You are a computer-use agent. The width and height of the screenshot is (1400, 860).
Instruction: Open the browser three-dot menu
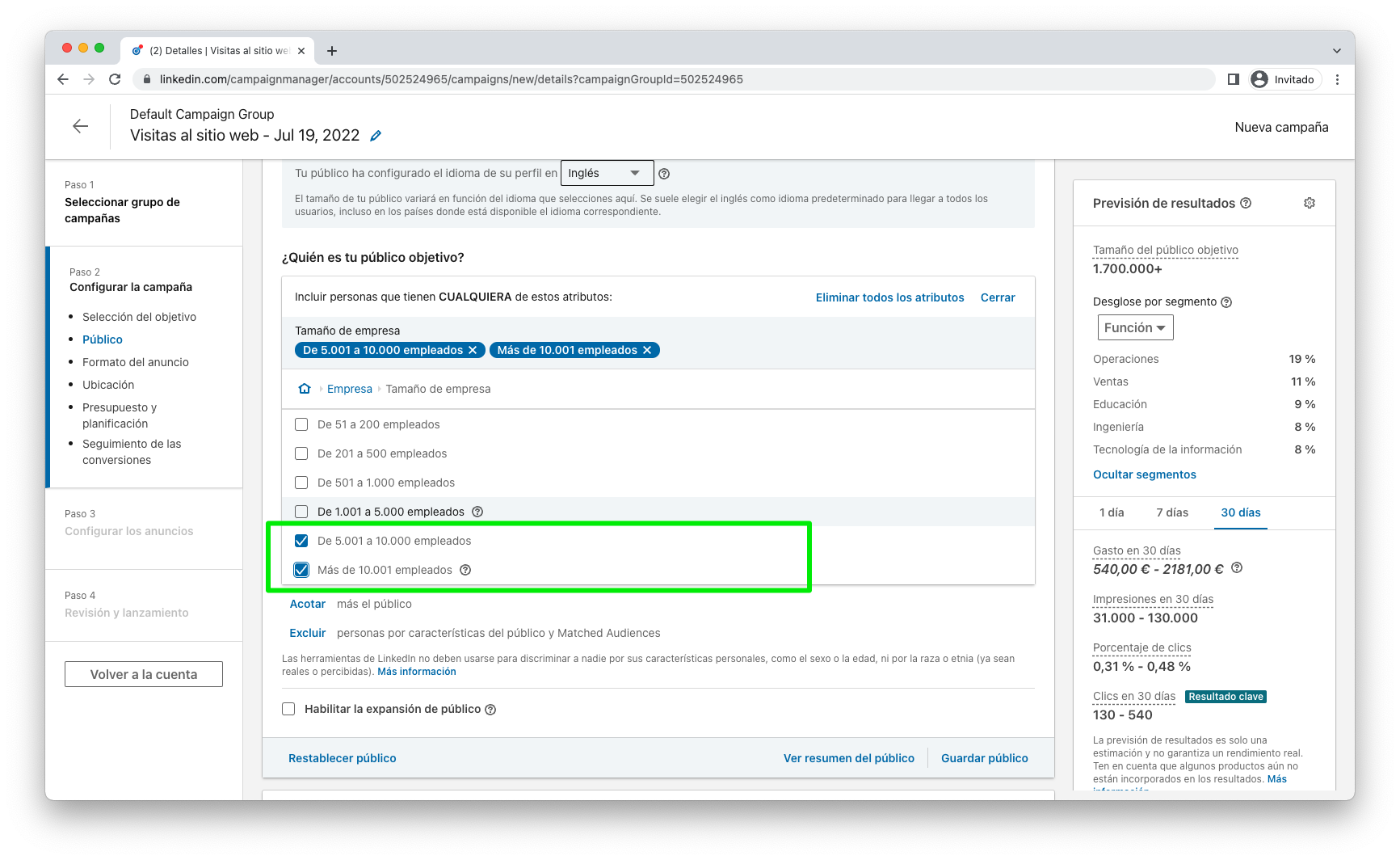click(1337, 79)
